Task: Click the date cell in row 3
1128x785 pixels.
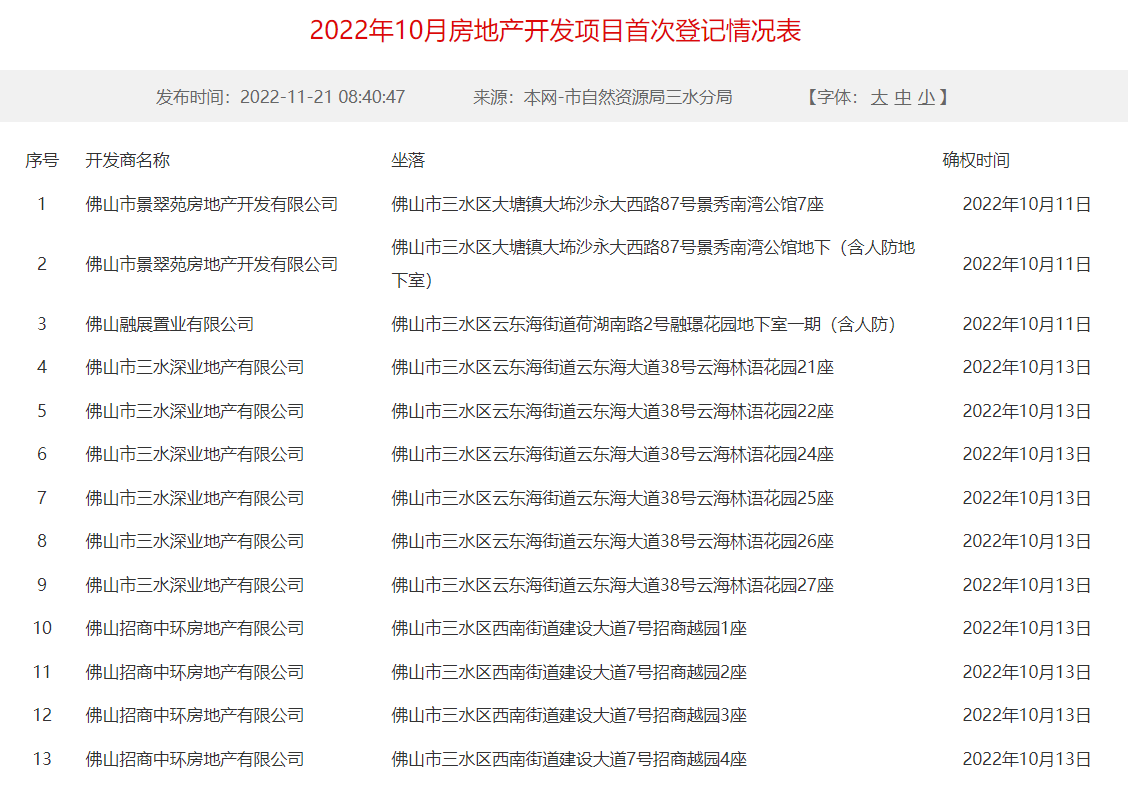Action: point(1026,324)
